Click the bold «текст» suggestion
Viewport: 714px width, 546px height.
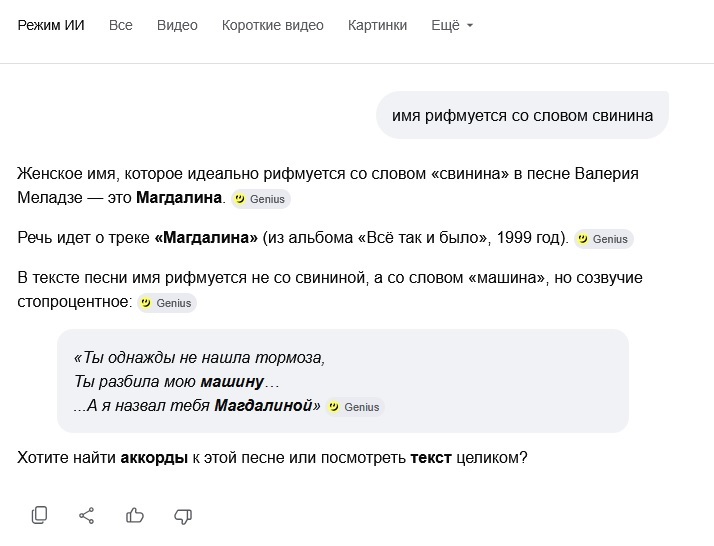[431, 457]
